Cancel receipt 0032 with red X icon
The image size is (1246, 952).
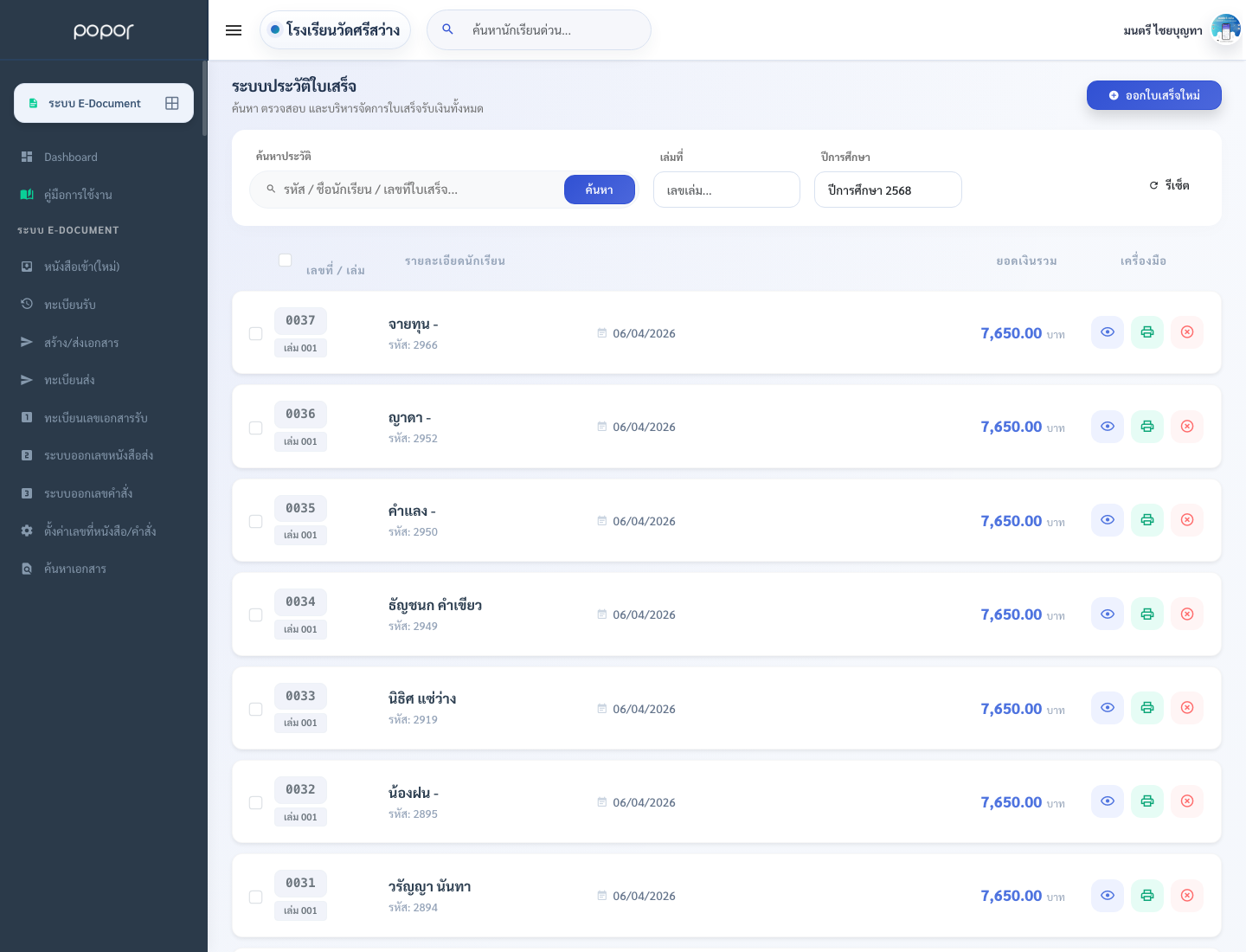(1187, 801)
